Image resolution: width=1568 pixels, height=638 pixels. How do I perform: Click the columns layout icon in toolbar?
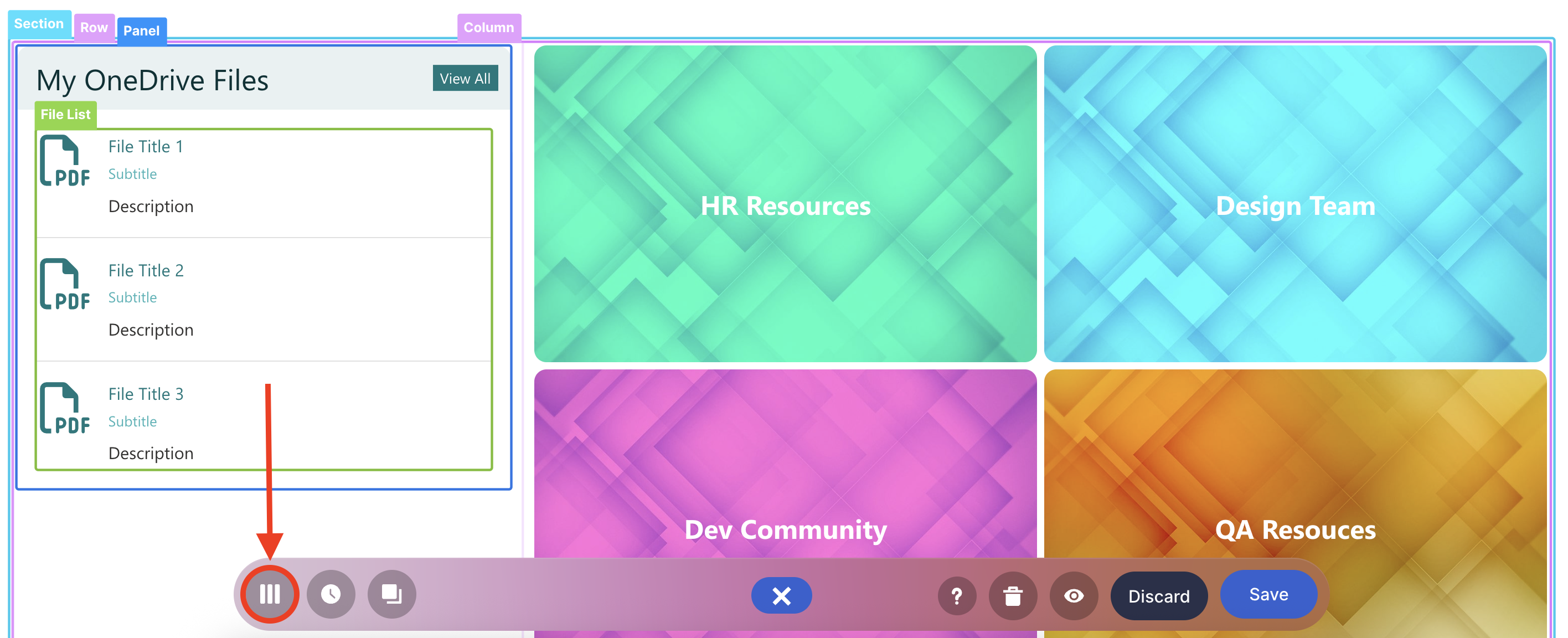[x=270, y=594]
